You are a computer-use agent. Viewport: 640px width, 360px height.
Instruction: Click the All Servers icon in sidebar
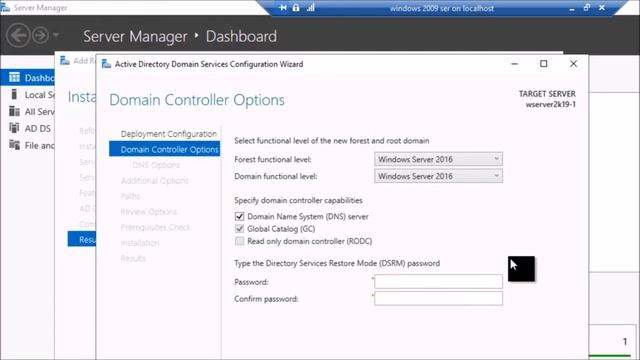[x=14, y=111]
